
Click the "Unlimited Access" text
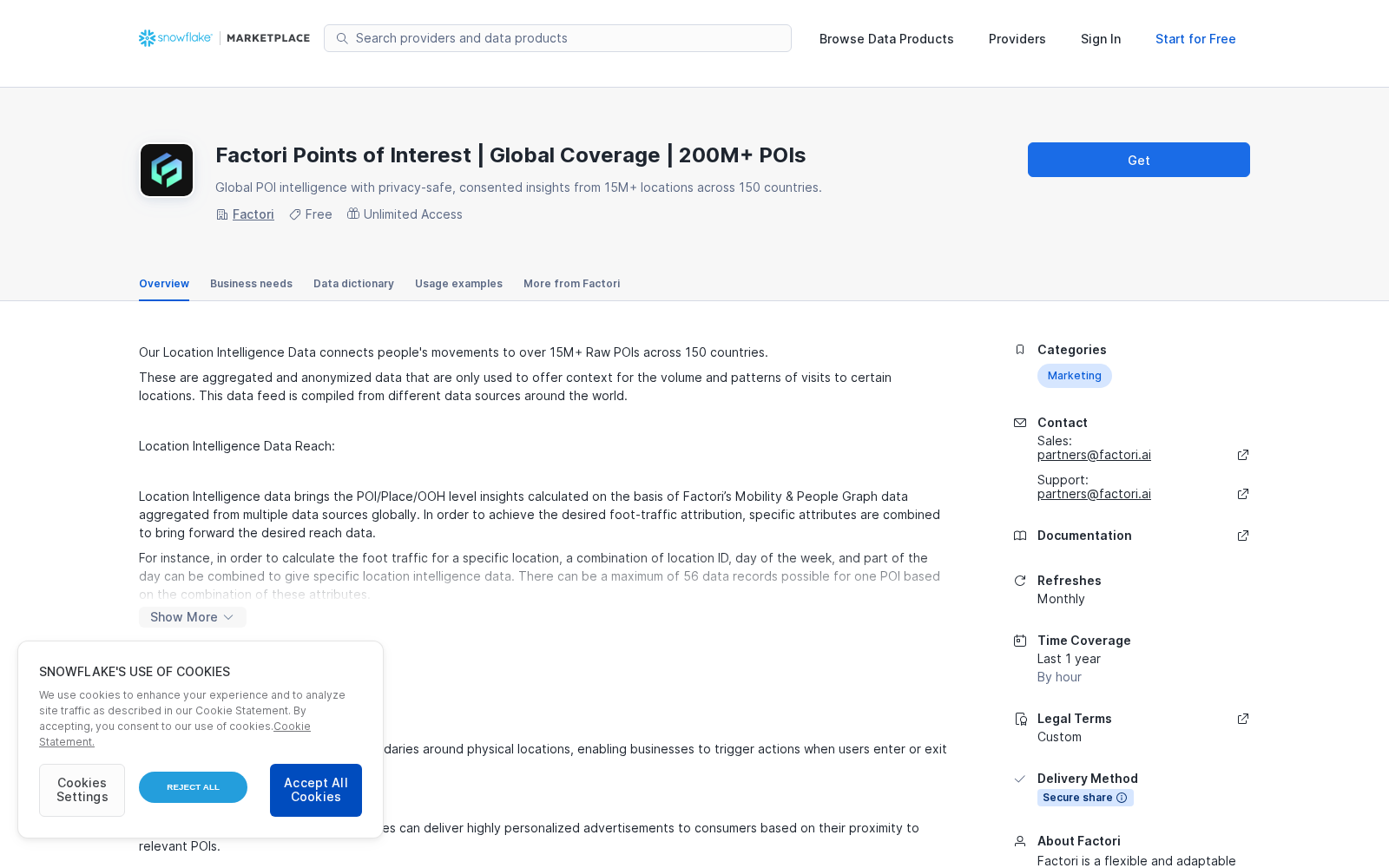[x=413, y=214]
